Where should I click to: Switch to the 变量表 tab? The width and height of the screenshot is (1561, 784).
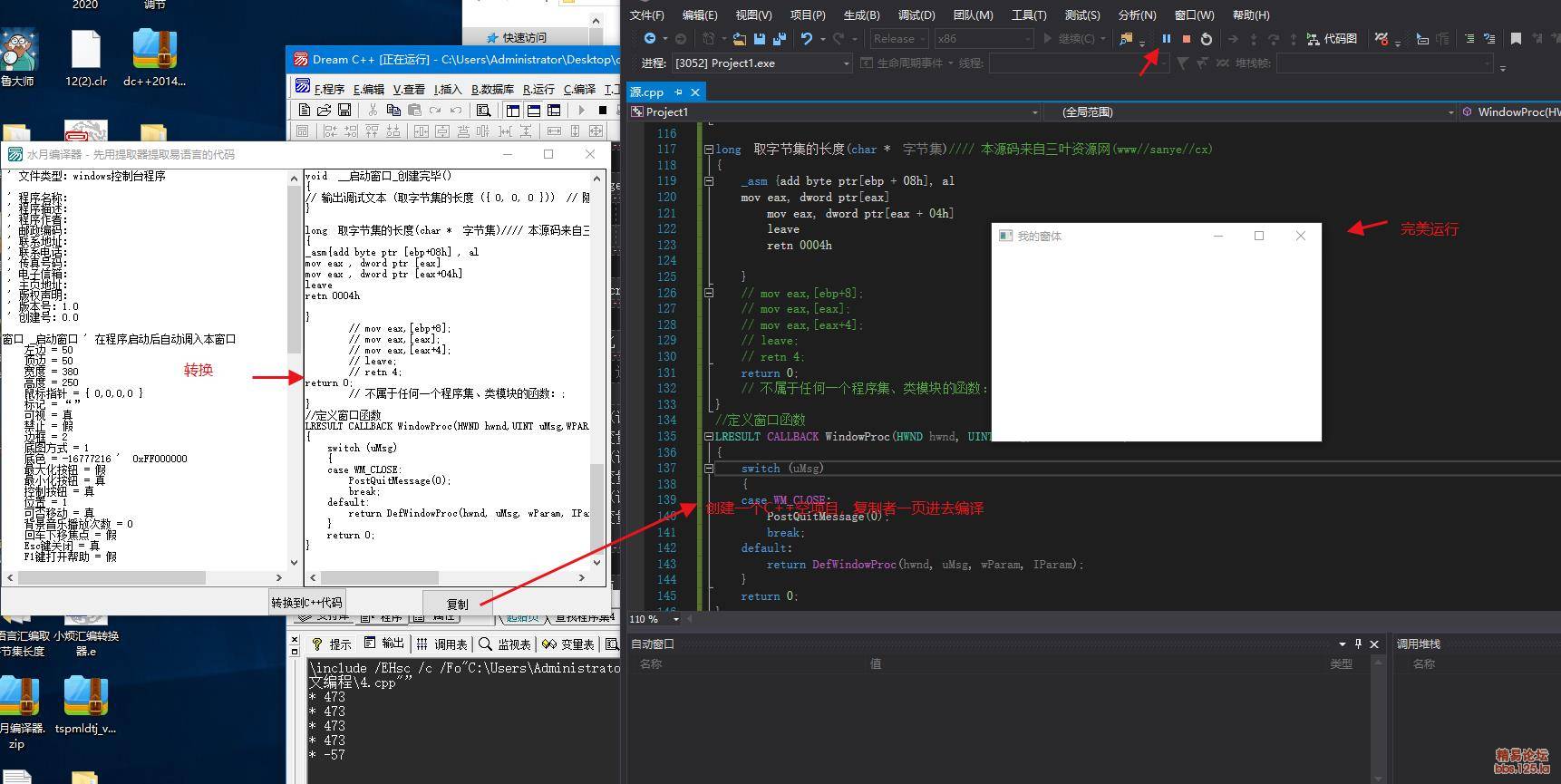click(568, 644)
